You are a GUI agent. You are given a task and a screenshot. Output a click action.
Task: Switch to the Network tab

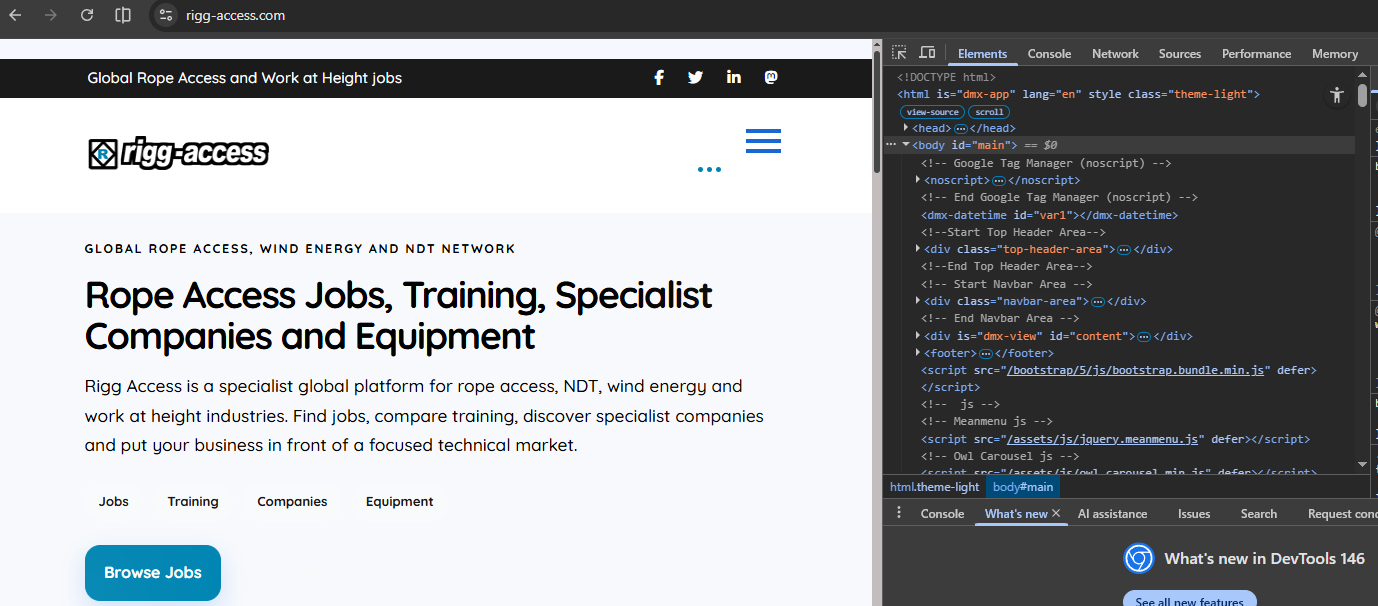pos(1115,54)
